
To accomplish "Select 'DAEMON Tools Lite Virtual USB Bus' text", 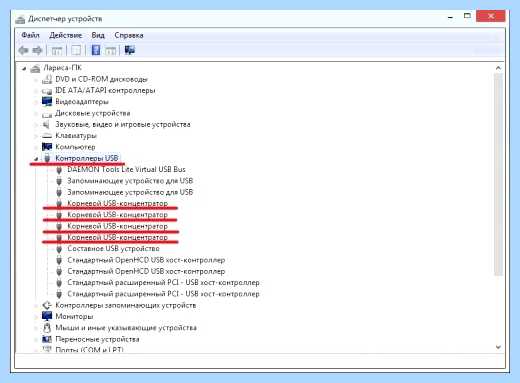I will (126, 169).
